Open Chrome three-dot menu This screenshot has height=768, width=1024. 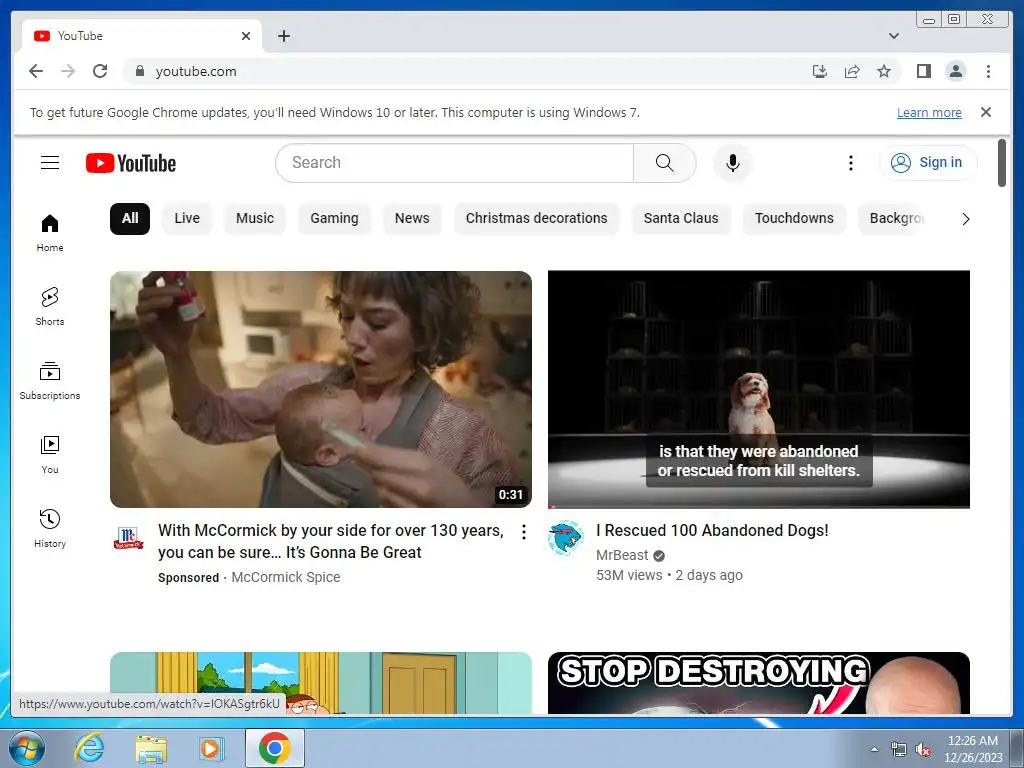(988, 71)
